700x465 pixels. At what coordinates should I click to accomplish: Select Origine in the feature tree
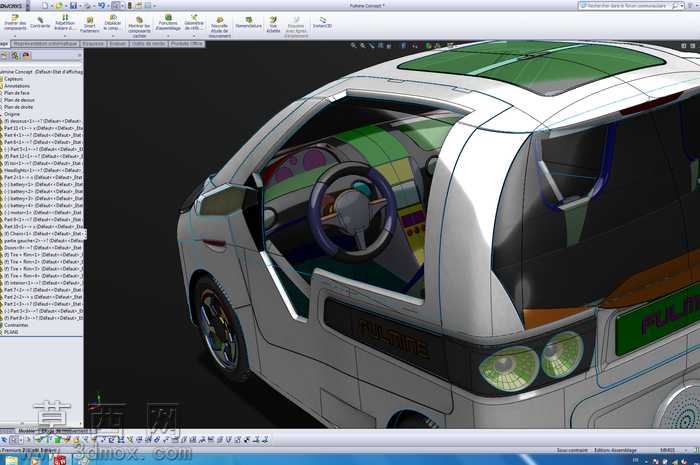12,114
